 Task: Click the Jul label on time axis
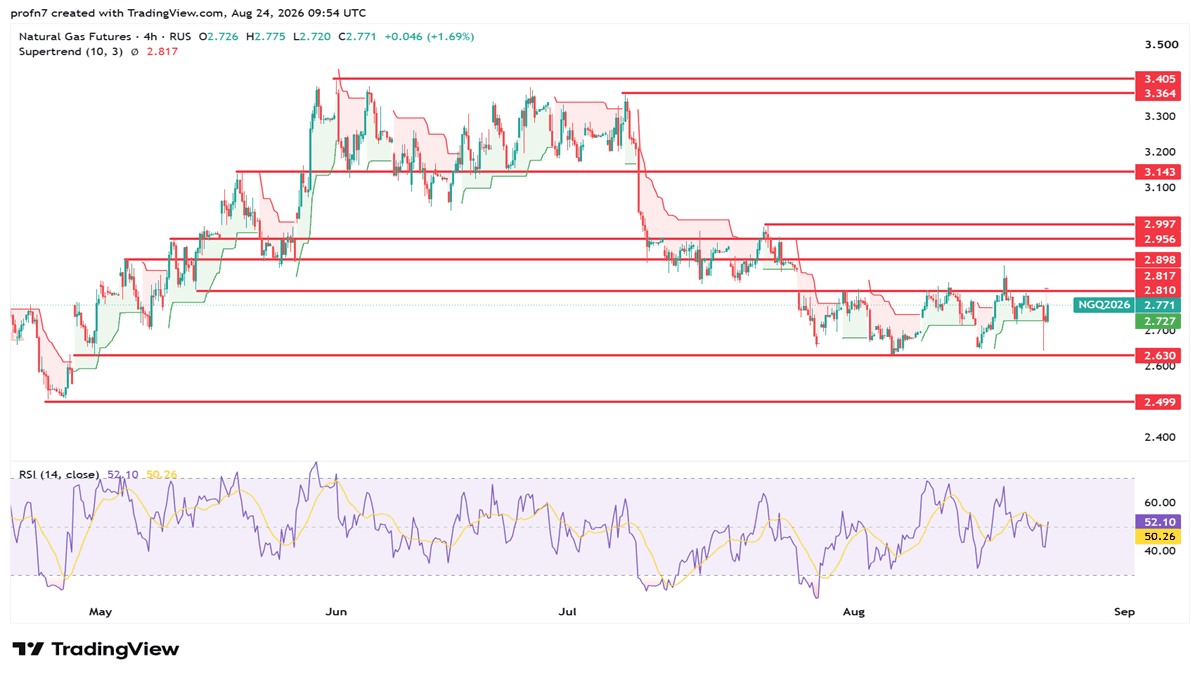click(568, 610)
